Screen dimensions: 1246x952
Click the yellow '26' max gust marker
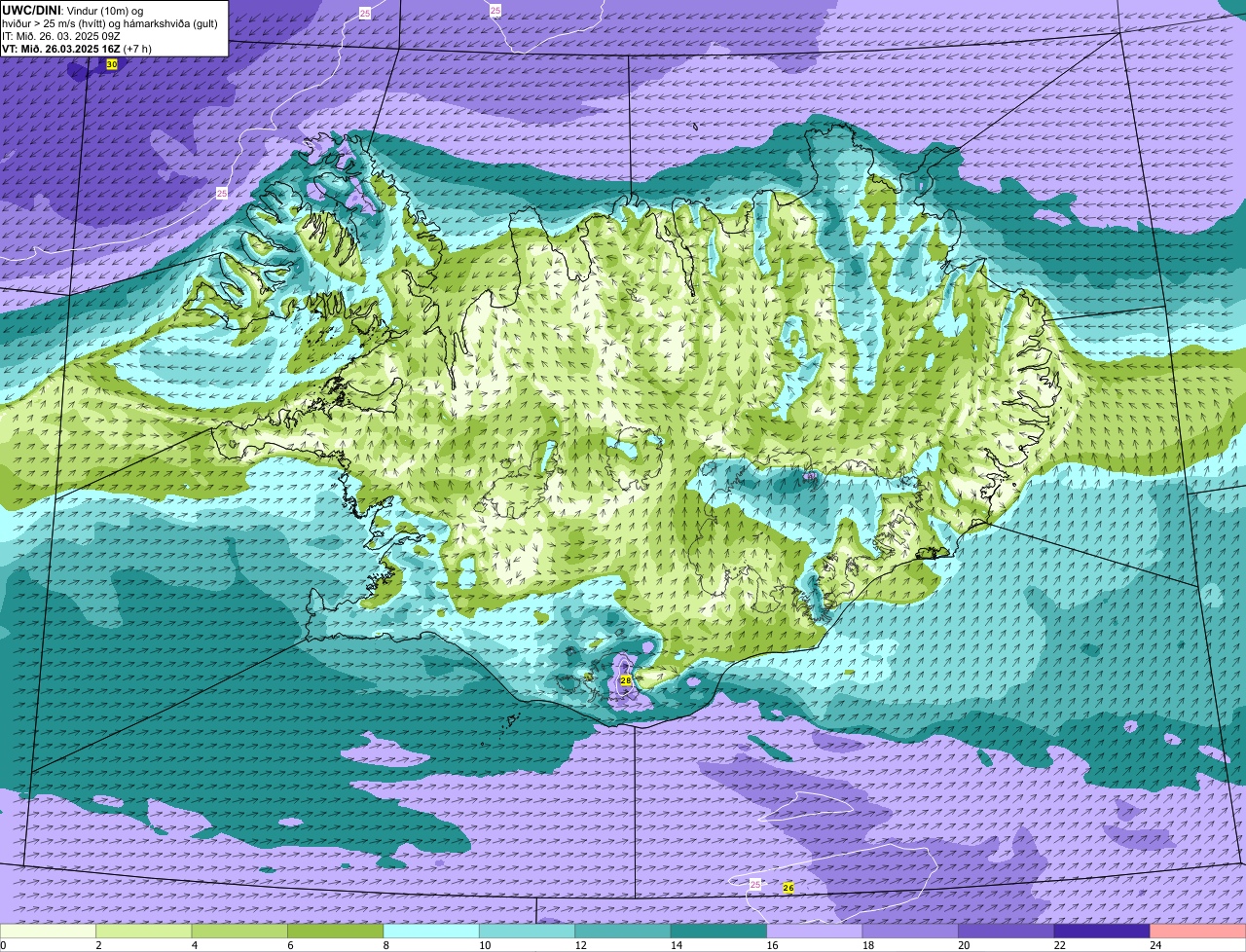click(788, 888)
